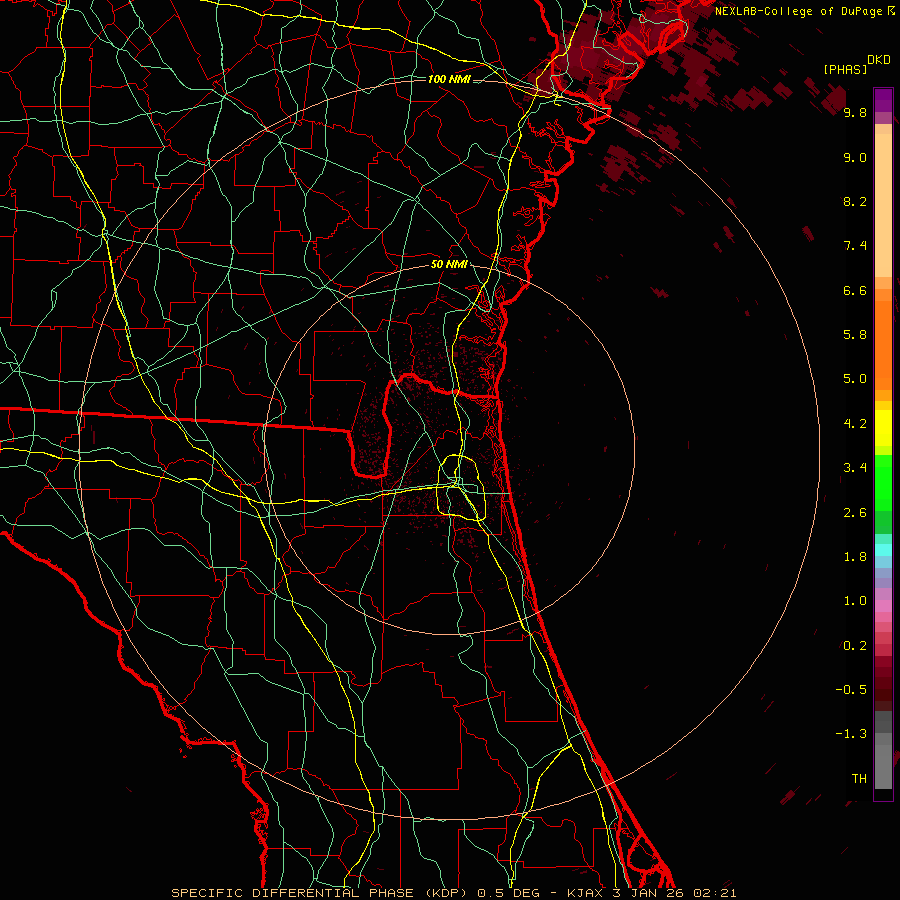Pick the bright green color bar segment

click(883, 481)
